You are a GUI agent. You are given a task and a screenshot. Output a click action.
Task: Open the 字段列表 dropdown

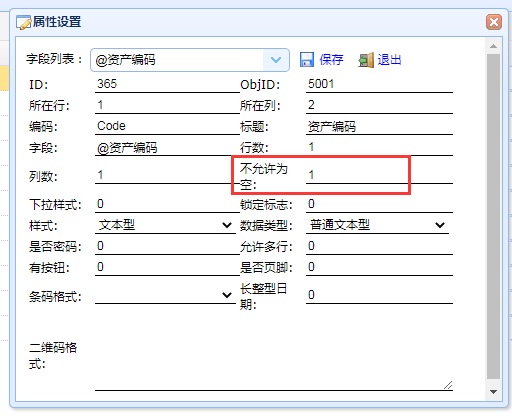(x=276, y=60)
